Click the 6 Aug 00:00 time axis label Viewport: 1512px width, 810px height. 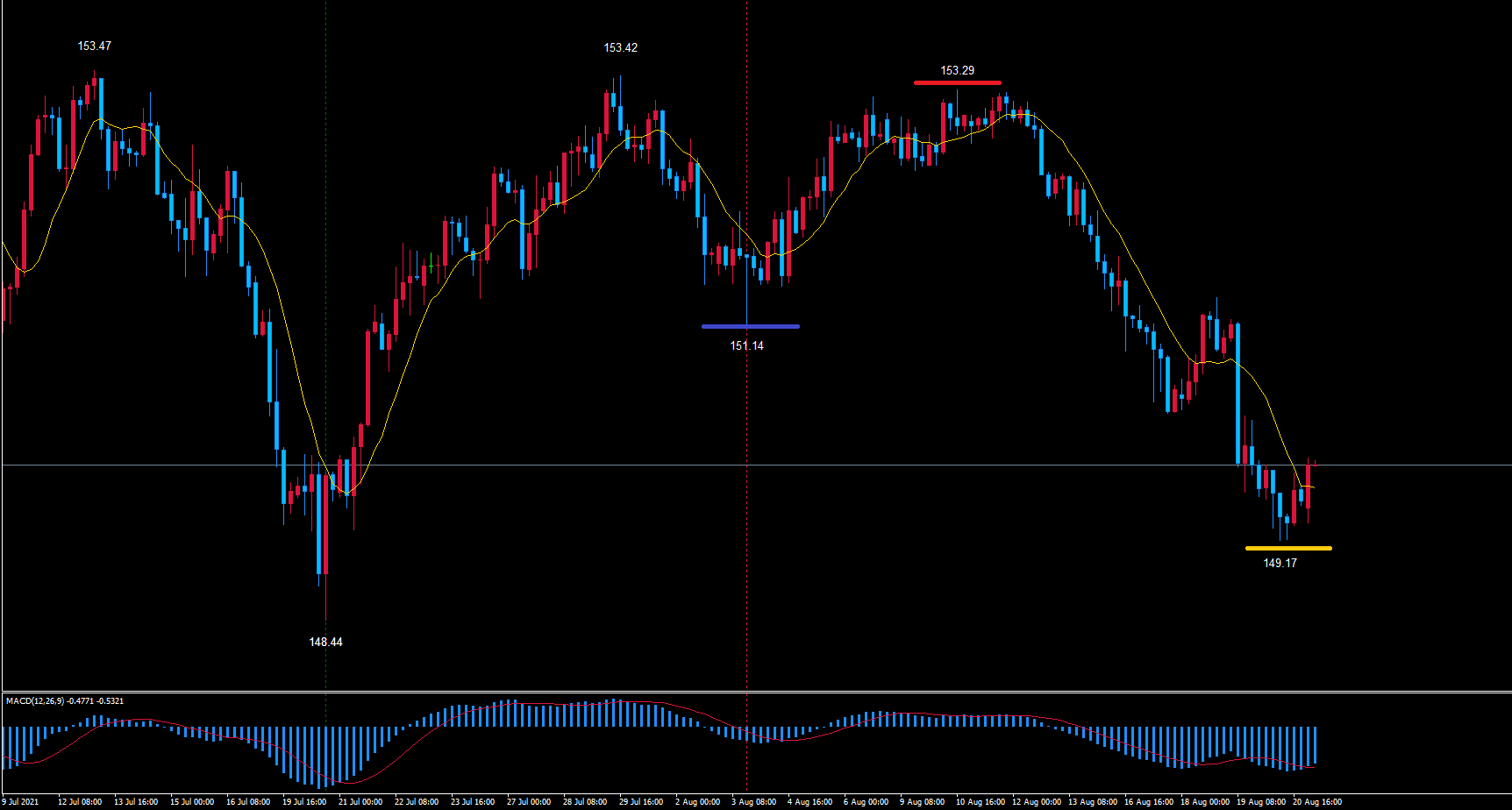click(866, 801)
